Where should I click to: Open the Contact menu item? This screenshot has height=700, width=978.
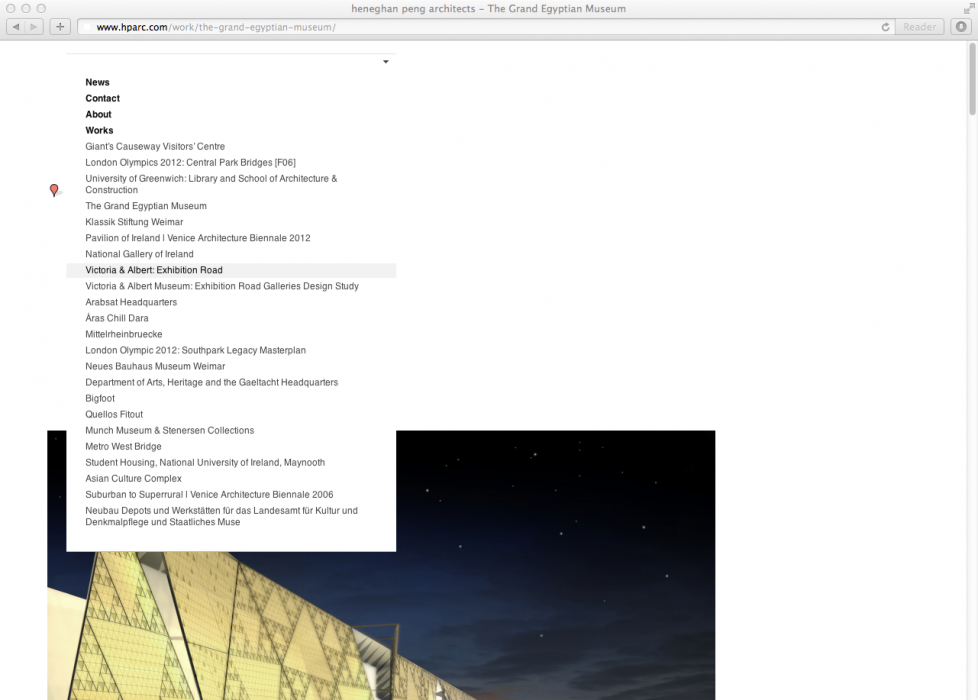coord(102,99)
